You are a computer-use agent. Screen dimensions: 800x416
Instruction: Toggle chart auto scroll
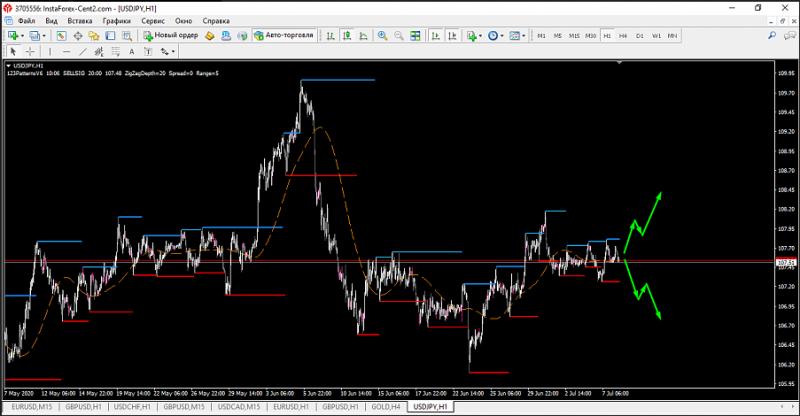(x=435, y=36)
